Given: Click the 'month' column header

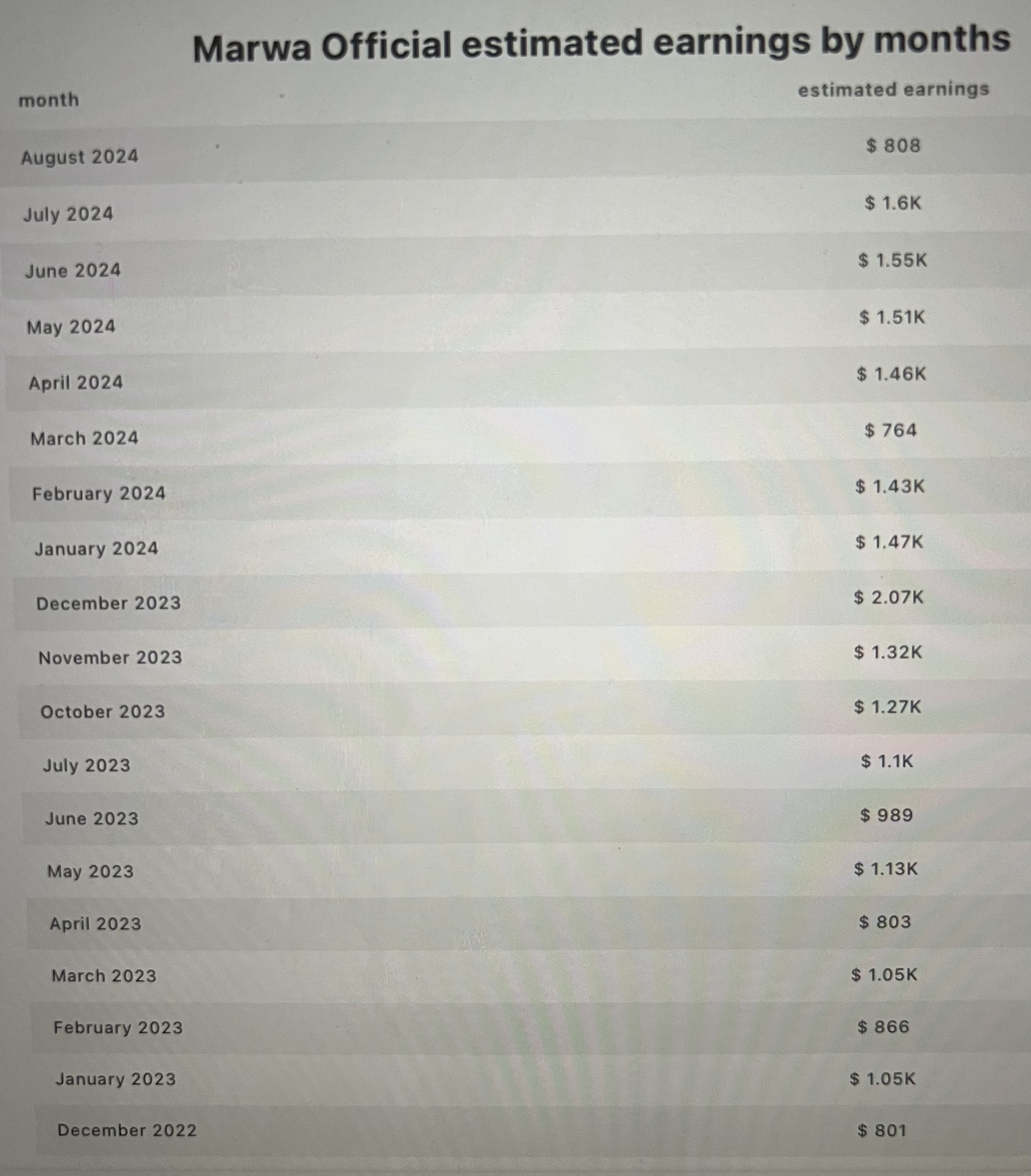Looking at the screenshot, I should [x=49, y=100].
